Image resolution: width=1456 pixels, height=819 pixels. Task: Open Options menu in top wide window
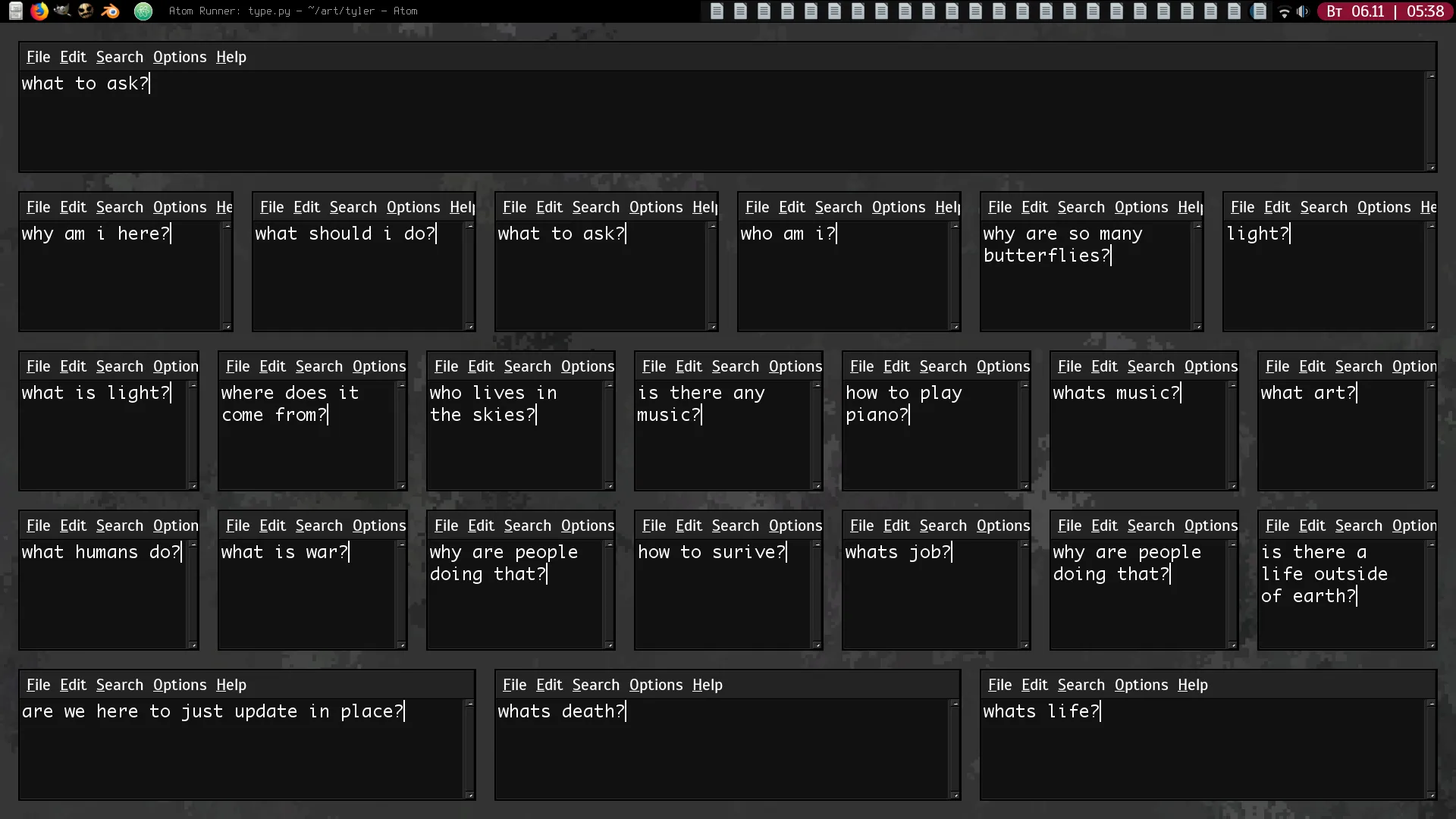pyautogui.click(x=180, y=57)
